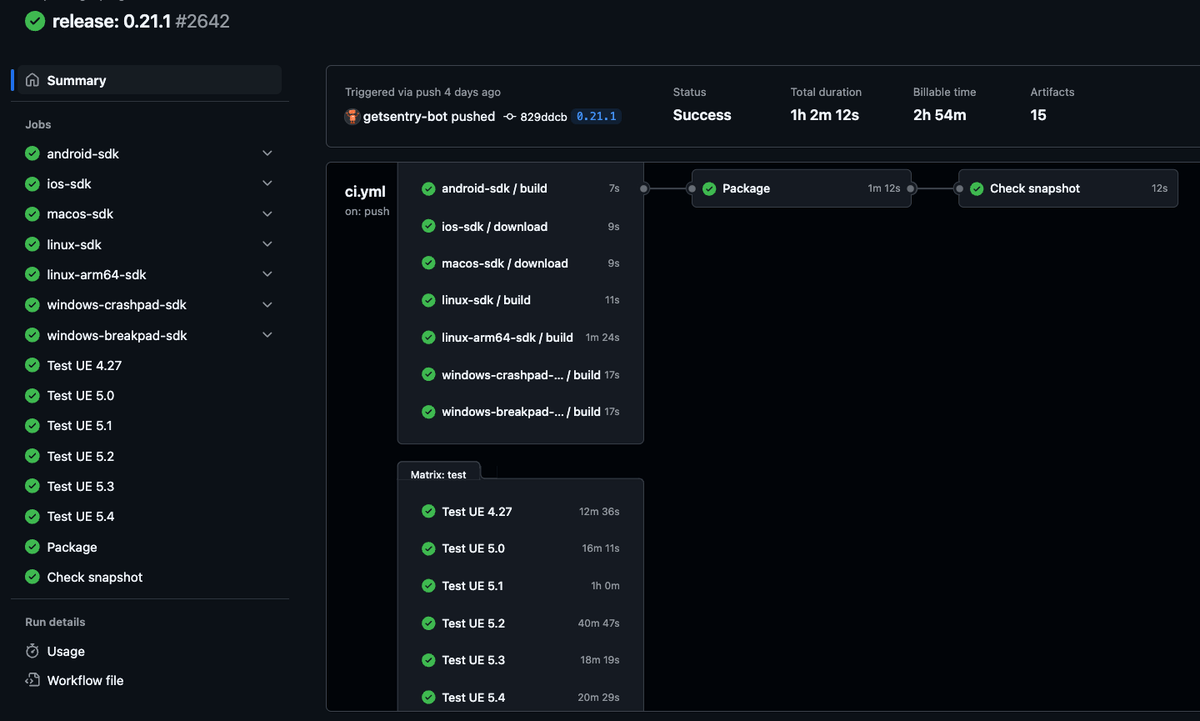Click the check icon on matrix Test UE 5.1
This screenshot has height=721, width=1200.
tap(428, 585)
